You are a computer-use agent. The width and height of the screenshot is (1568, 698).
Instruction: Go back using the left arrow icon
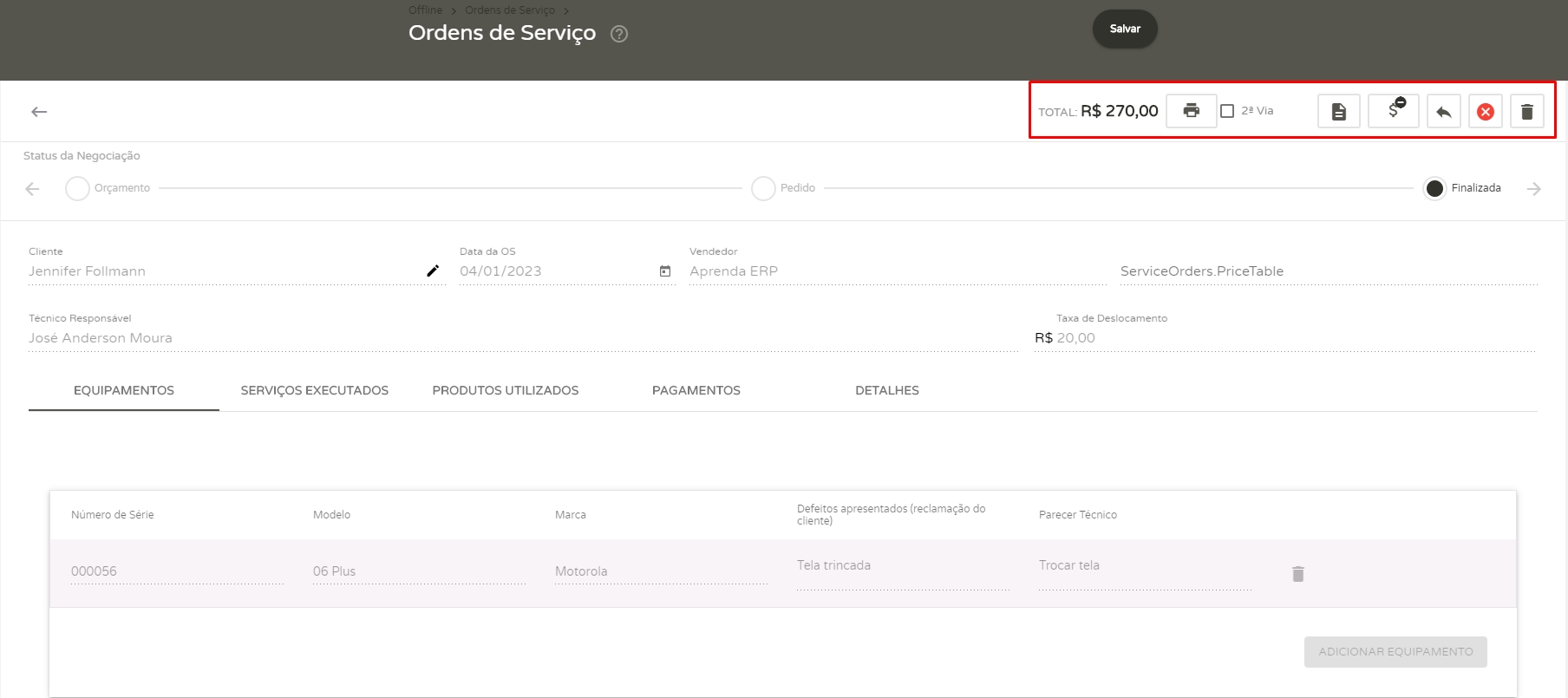tap(39, 112)
